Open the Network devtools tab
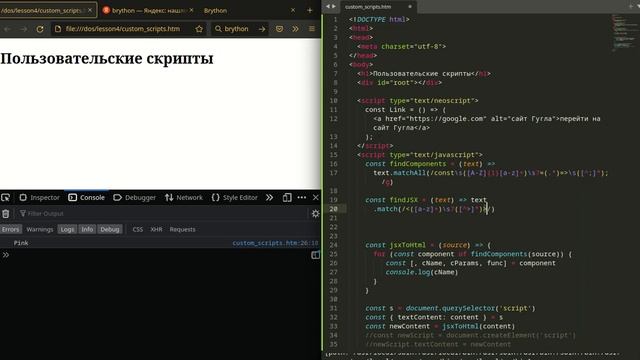640x360 pixels. [x=184, y=198]
